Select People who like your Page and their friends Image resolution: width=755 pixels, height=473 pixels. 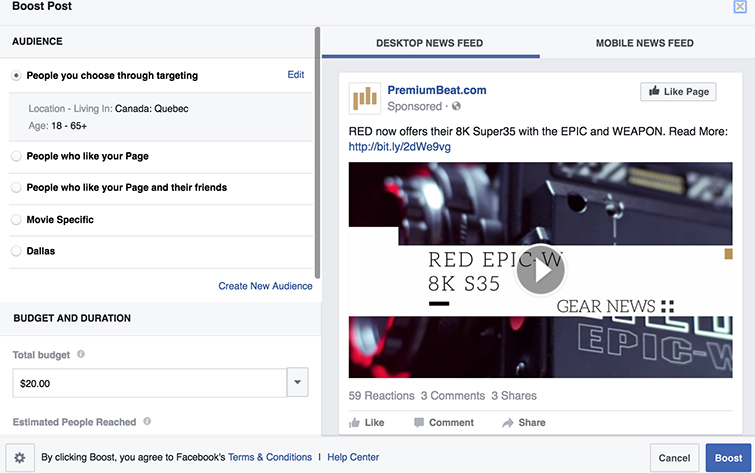(x=16, y=188)
